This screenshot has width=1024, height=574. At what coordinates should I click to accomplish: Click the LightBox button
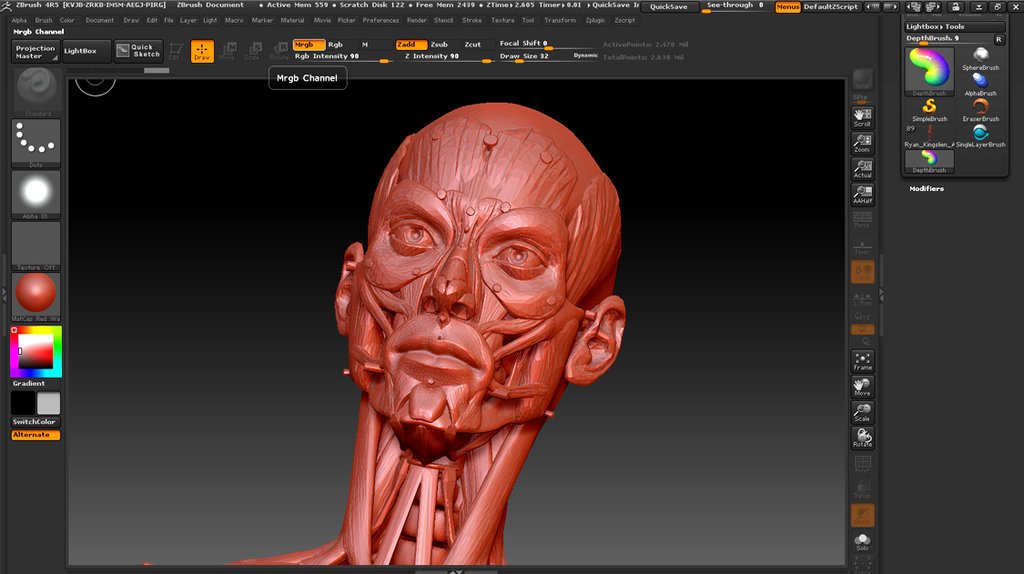(x=87, y=52)
